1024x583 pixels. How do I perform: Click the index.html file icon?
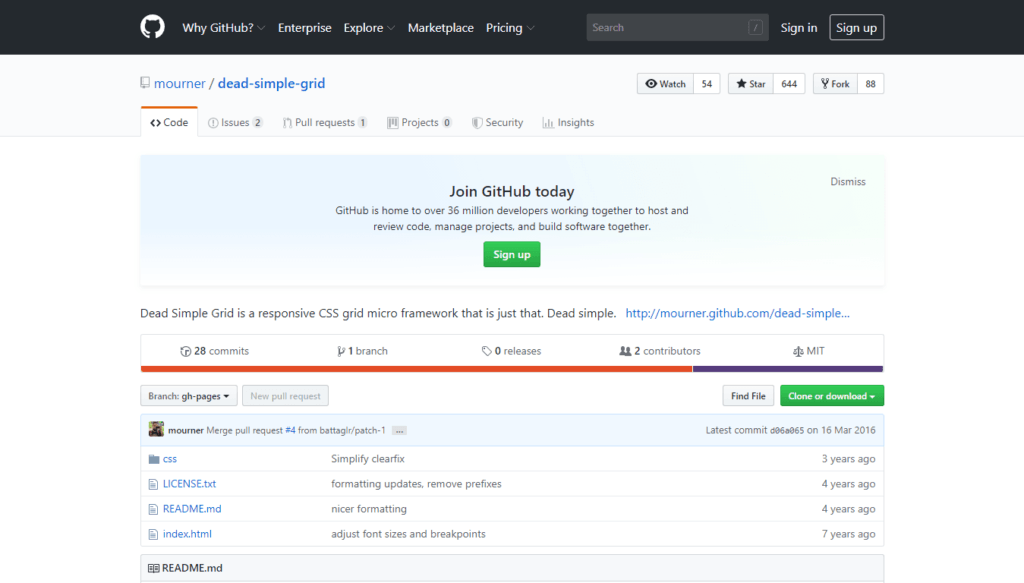153,534
